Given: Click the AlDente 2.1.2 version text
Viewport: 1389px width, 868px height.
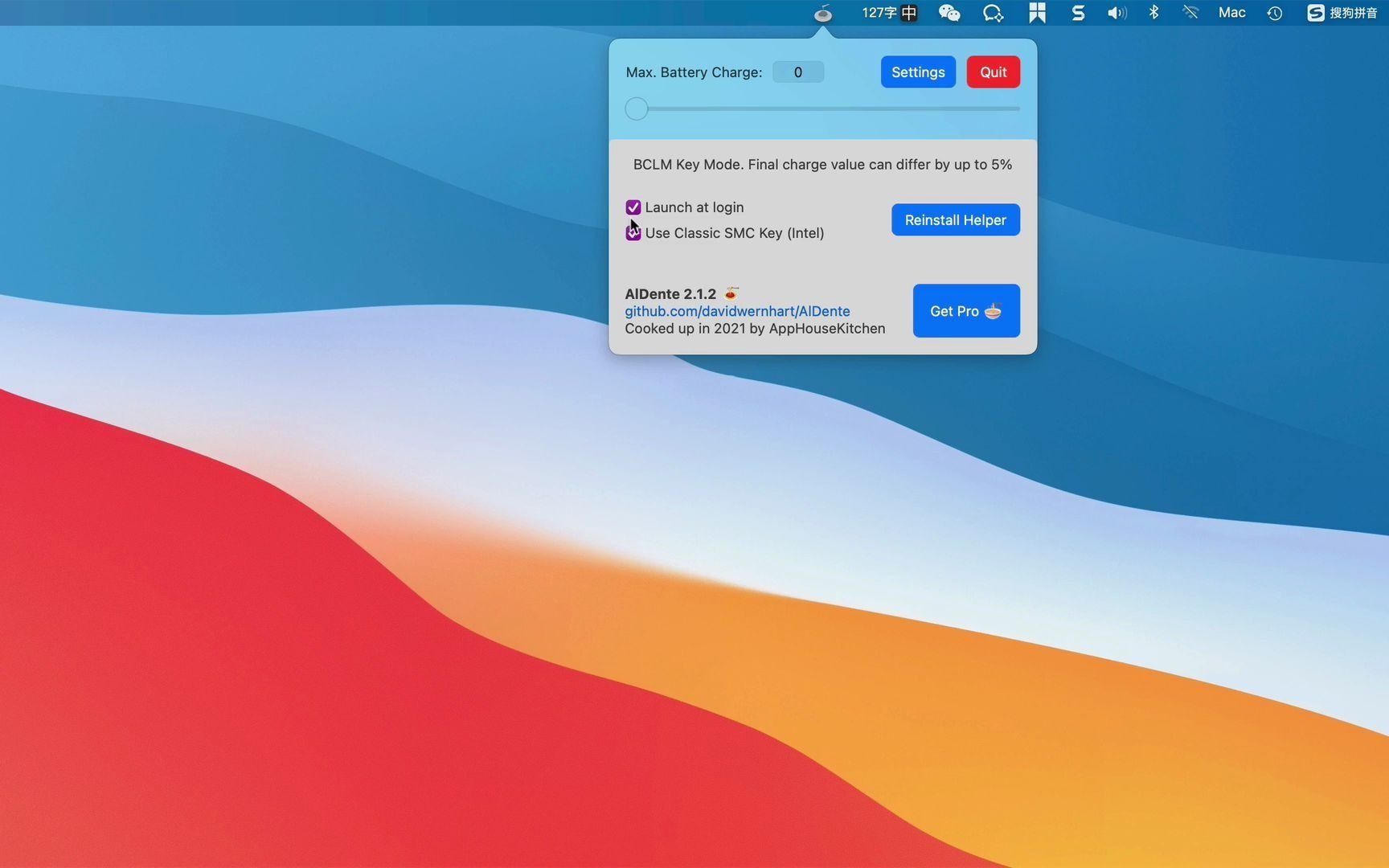Looking at the screenshot, I should tap(670, 293).
